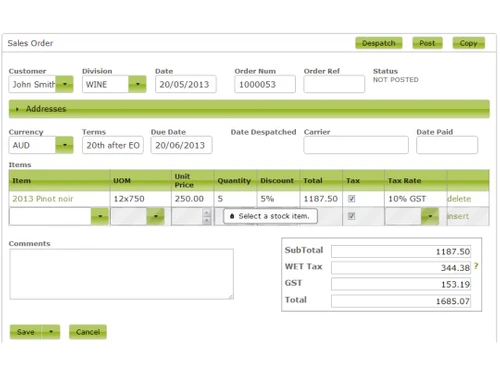Click inside the Comments text area
Screen dimensions: 500x375
(x=121, y=274)
